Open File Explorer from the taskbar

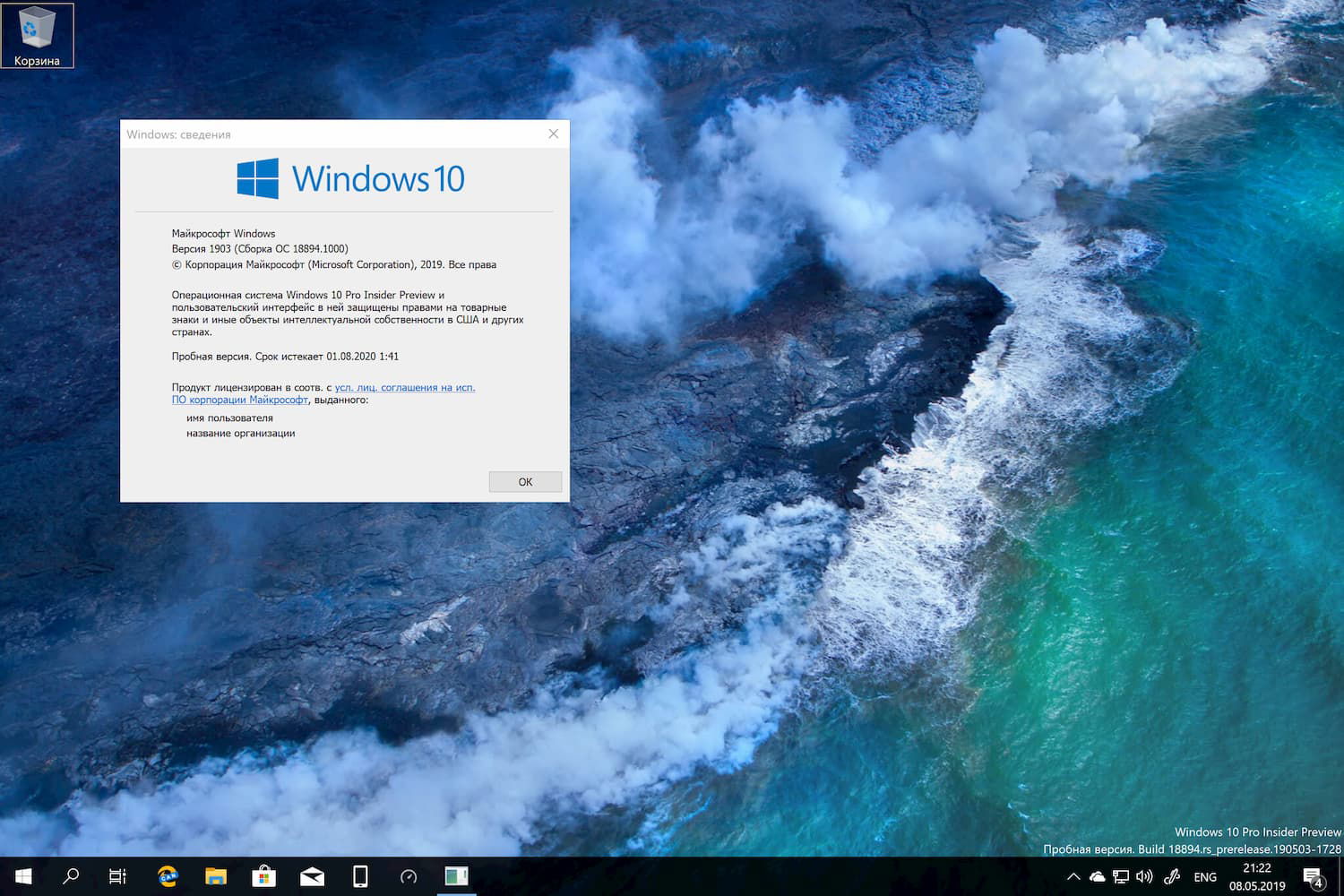[215, 876]
